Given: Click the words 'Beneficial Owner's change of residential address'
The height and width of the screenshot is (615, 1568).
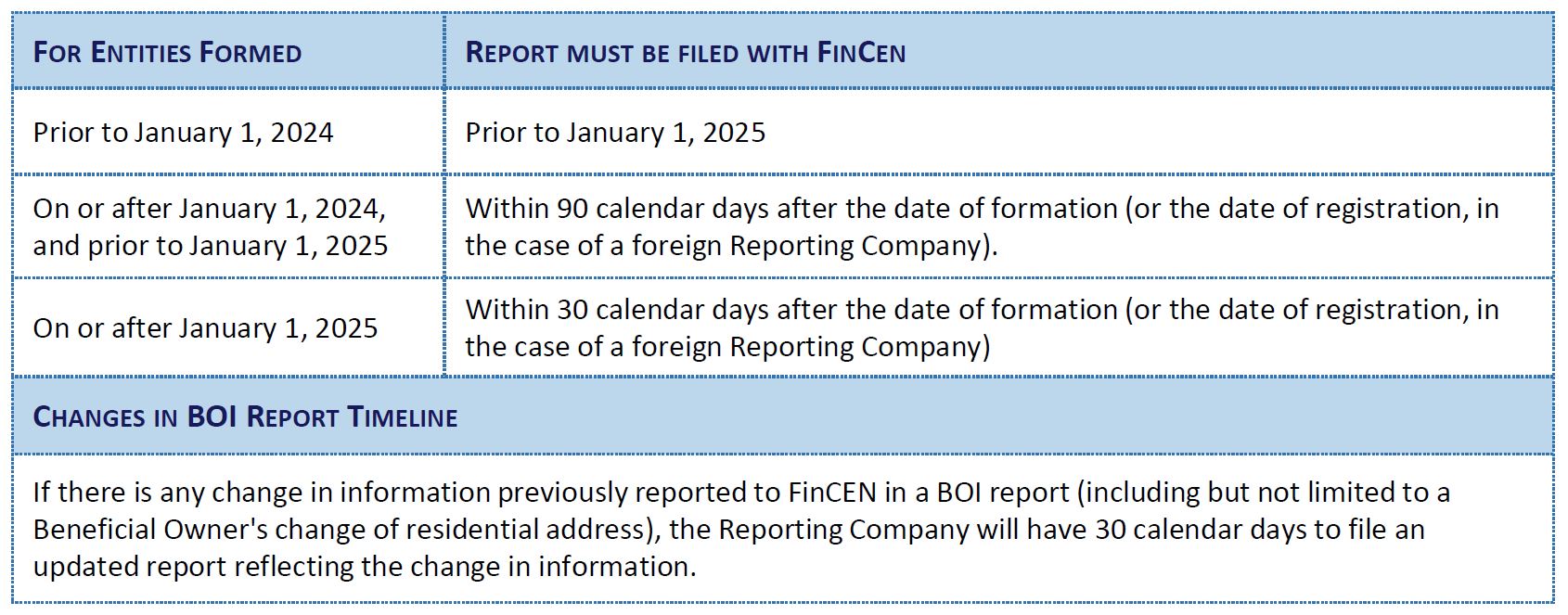Looking at the screenshot, I should (x=340, y=529).
